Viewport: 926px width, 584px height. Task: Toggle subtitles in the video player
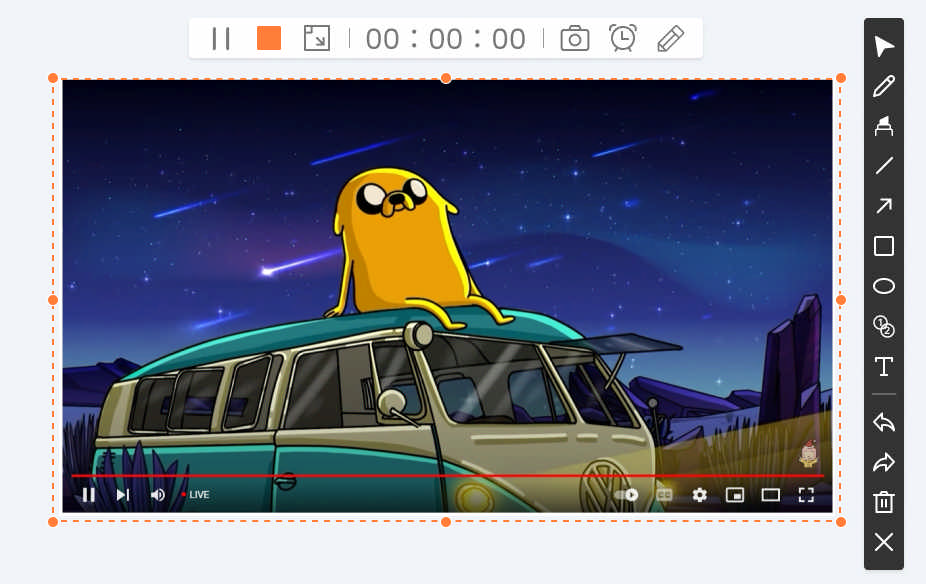664,495
